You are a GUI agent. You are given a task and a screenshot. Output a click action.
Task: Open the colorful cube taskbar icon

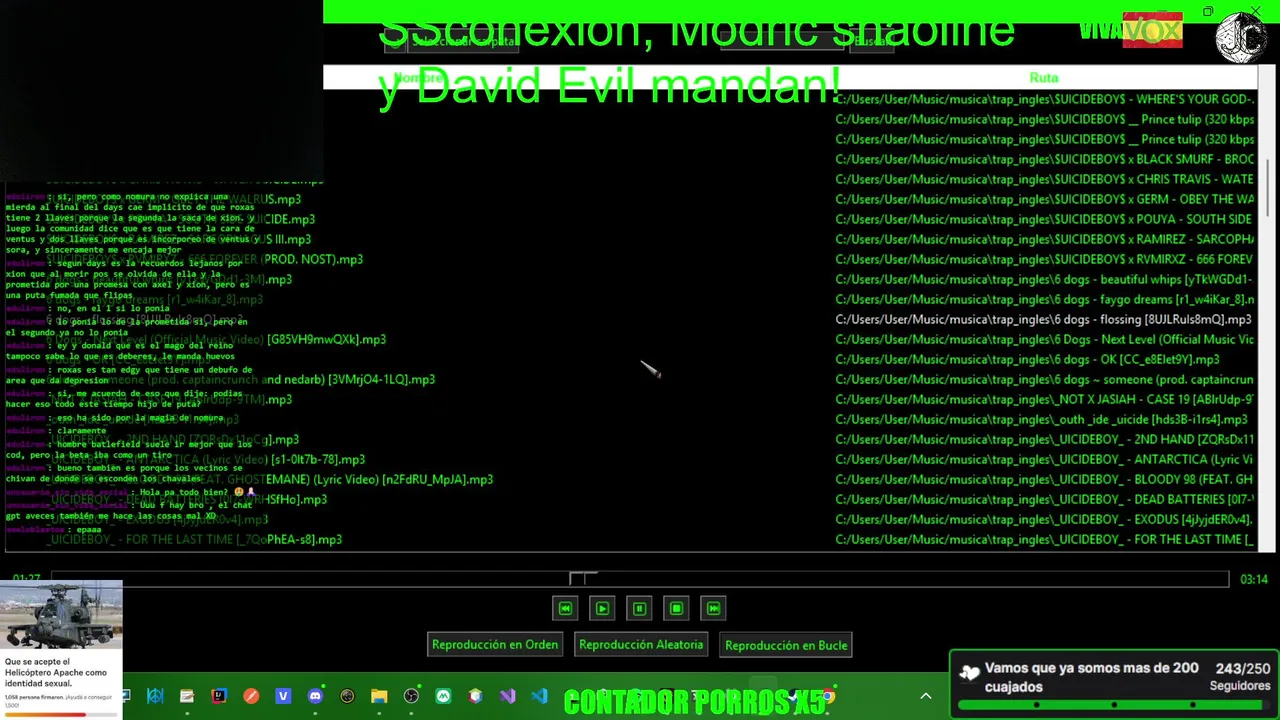(475, 696)
